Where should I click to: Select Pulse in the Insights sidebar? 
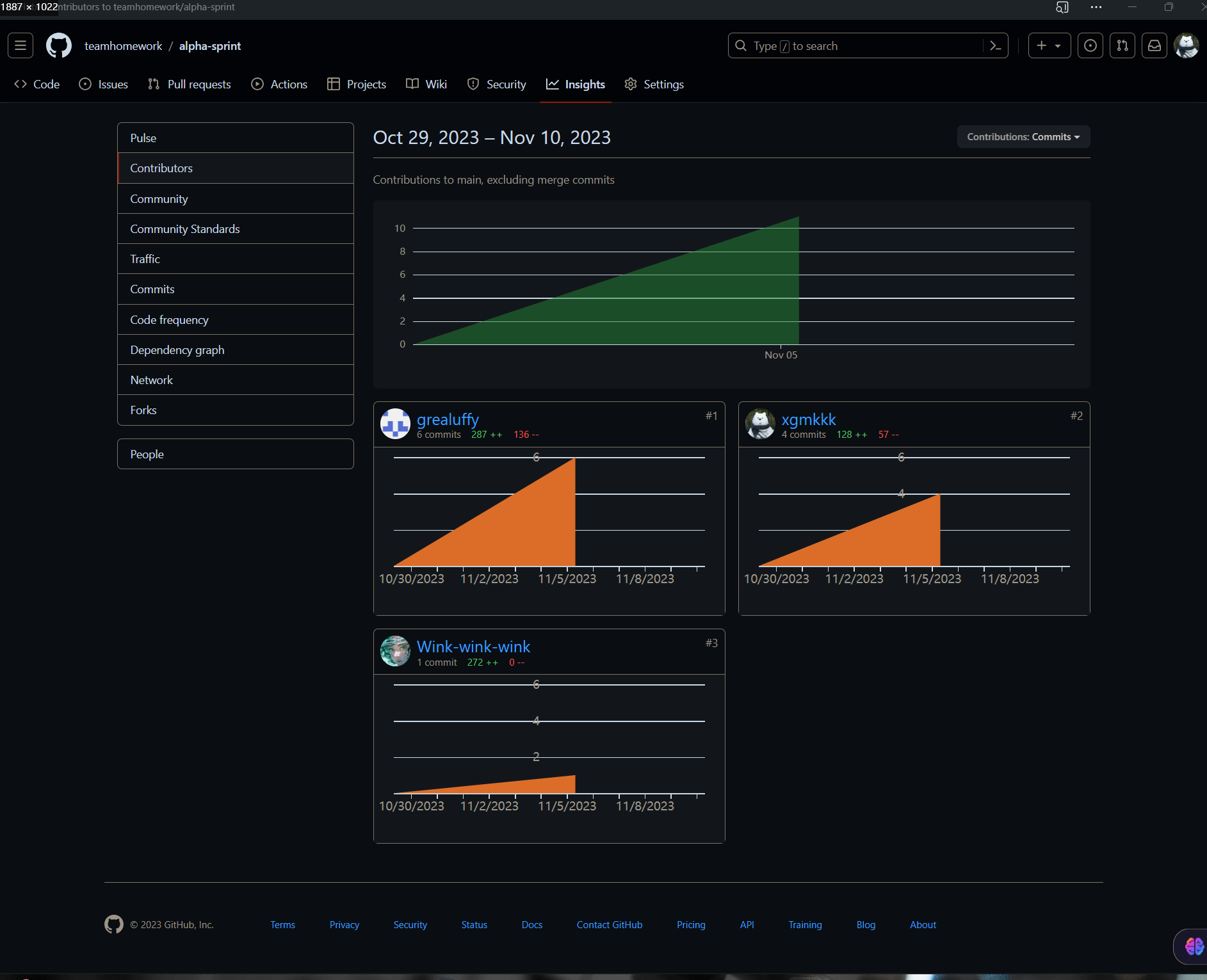(143, 138)
